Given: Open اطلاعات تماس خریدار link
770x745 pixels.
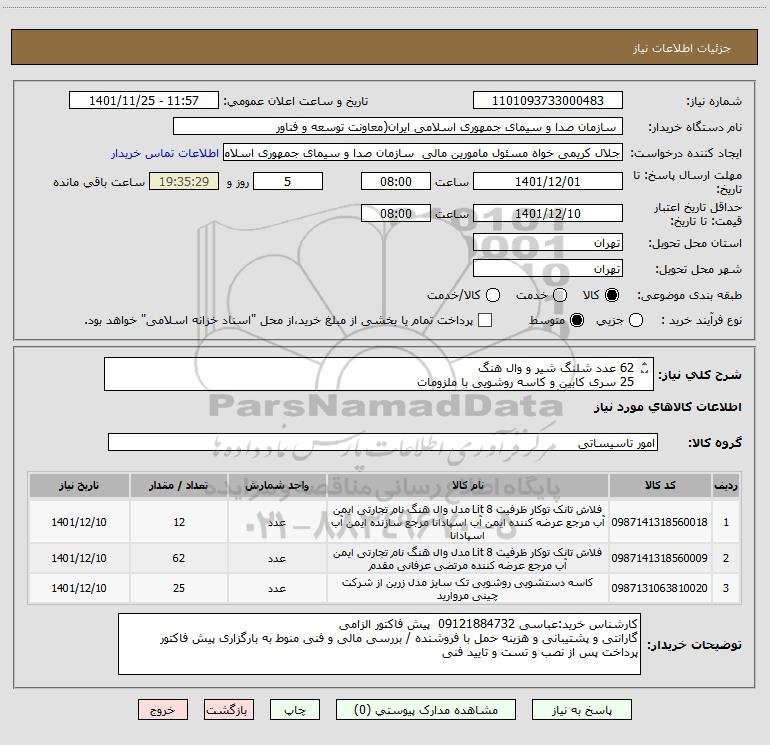Looking at the screenshot, I should (x=165, y=153).
